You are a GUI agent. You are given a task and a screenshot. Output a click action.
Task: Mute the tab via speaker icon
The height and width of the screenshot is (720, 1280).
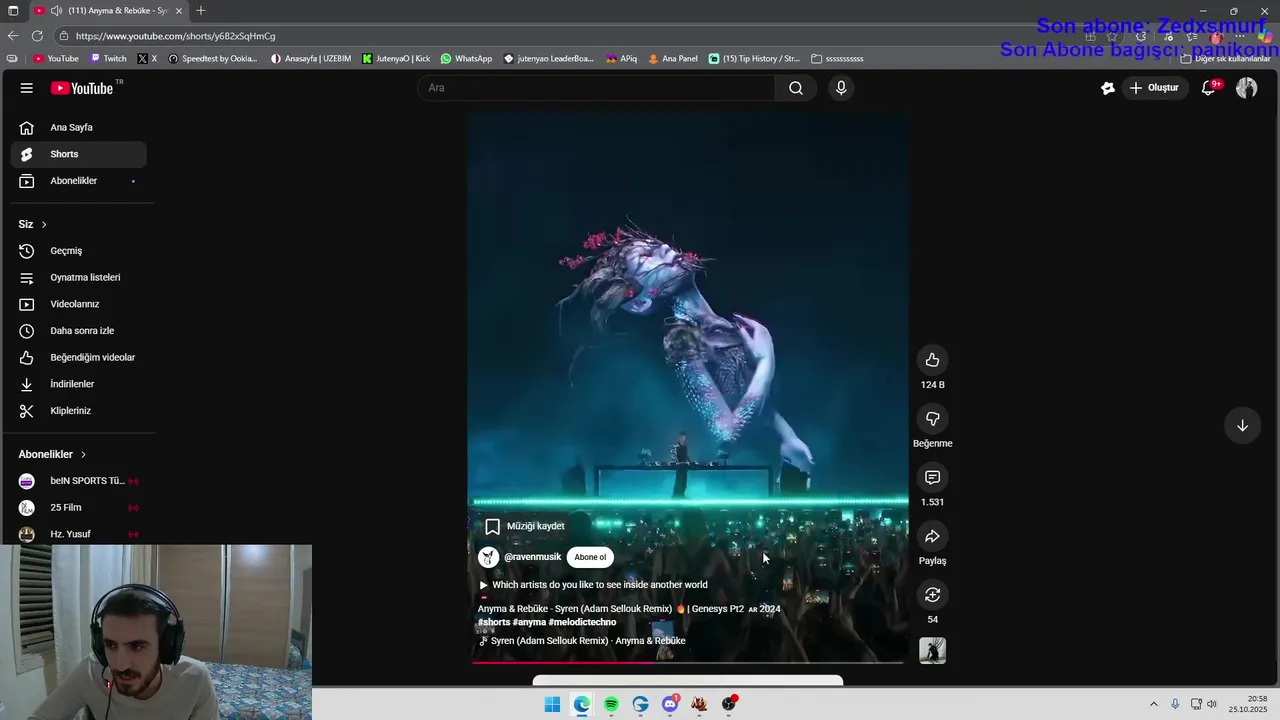coord(56,10)
